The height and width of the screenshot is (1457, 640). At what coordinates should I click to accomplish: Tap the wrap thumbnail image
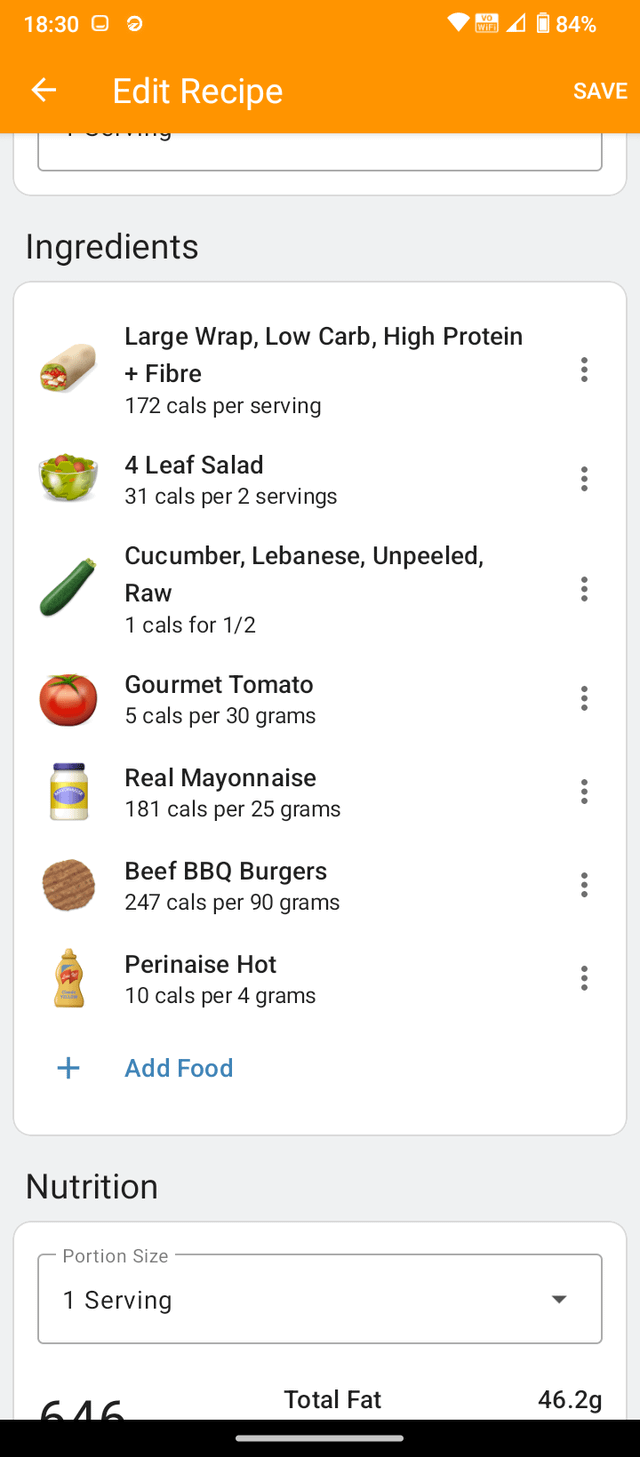[68, 369]
